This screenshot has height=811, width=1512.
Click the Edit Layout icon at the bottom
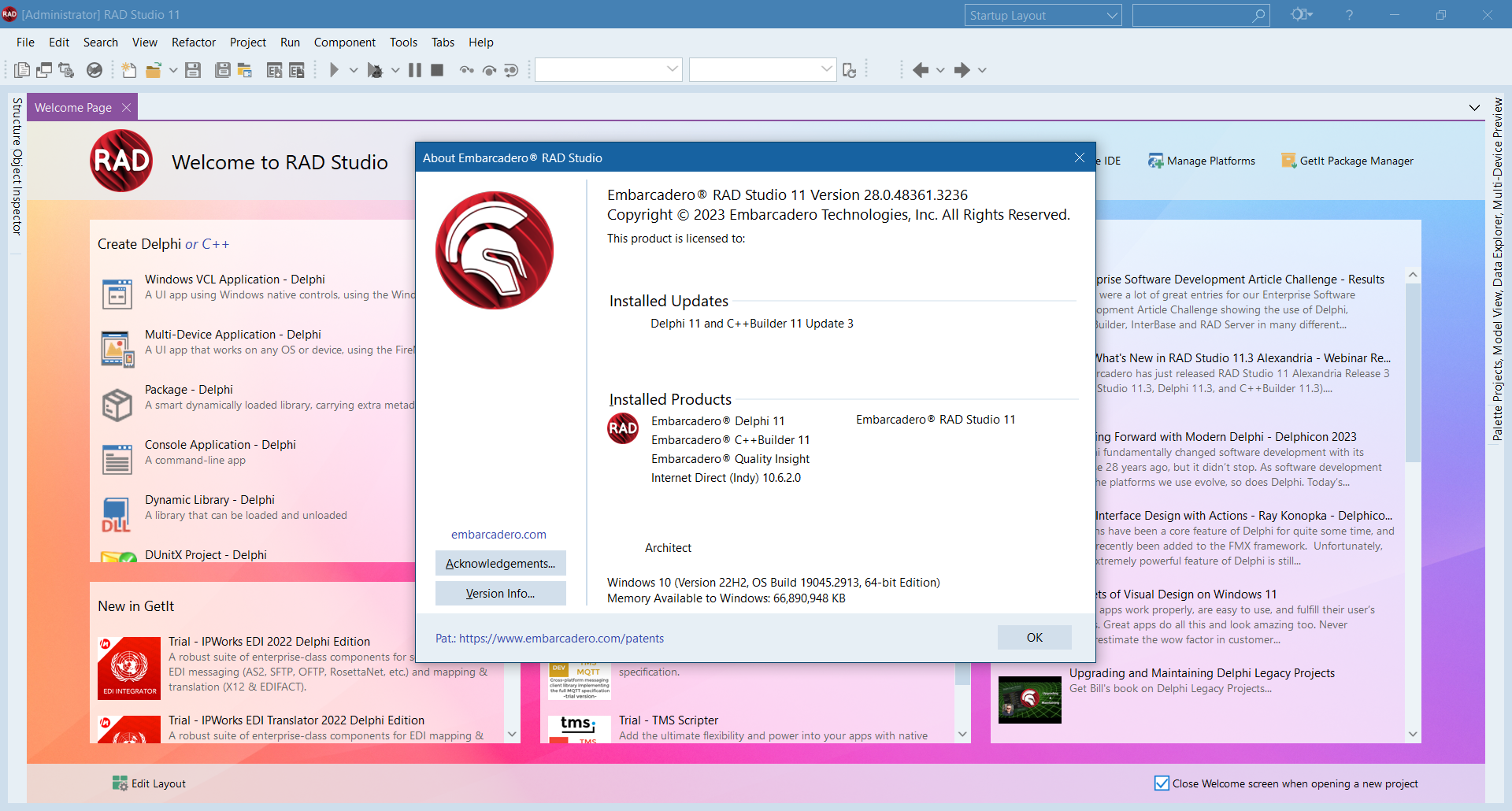(x=120, y=783)
